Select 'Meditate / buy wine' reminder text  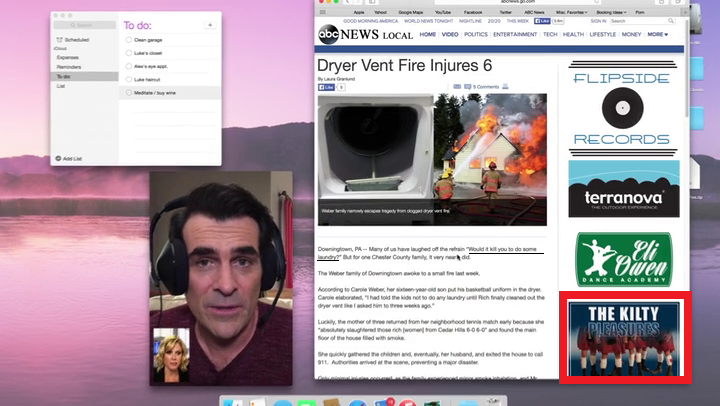click(x=155, y=93)
